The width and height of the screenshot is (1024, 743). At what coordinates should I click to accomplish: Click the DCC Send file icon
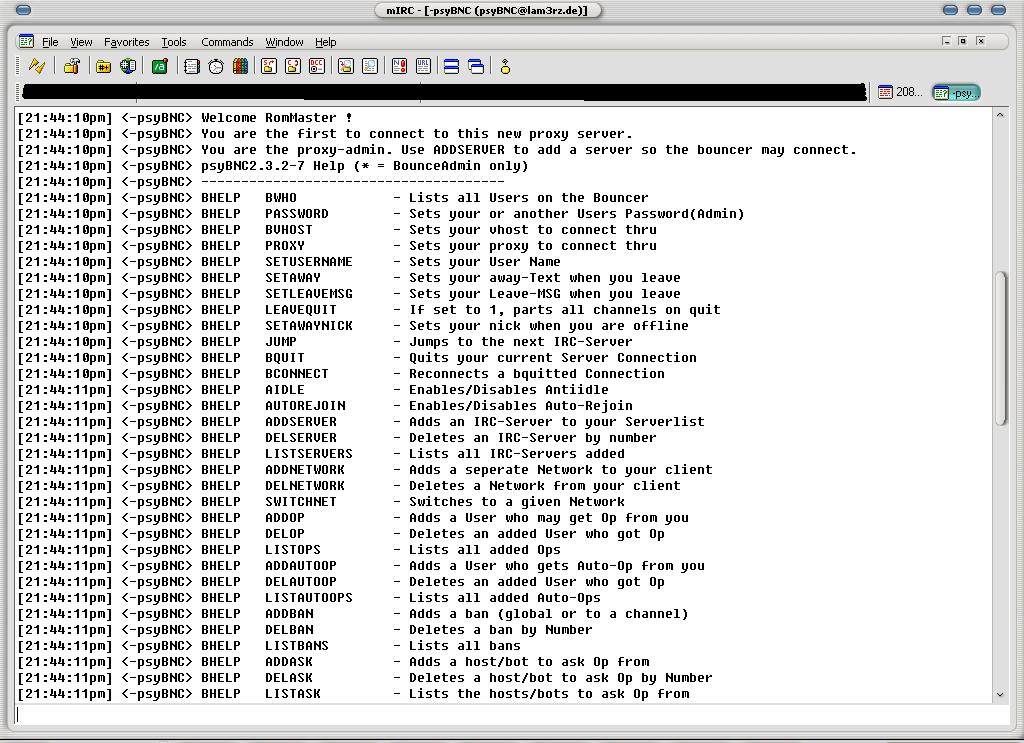(268, 66)
